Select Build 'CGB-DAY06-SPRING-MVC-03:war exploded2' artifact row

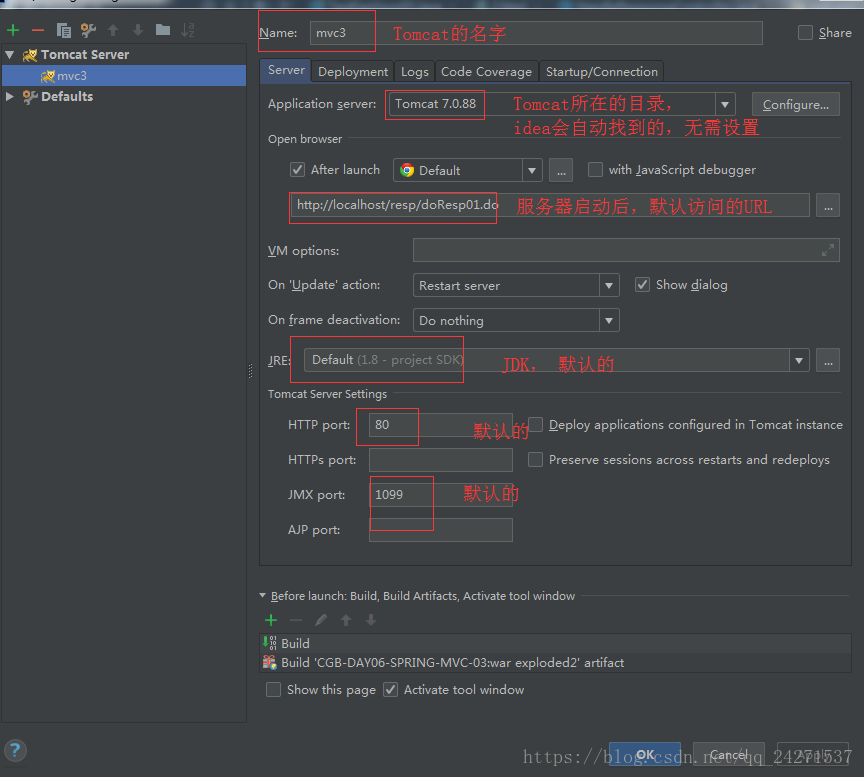(555, 662)
